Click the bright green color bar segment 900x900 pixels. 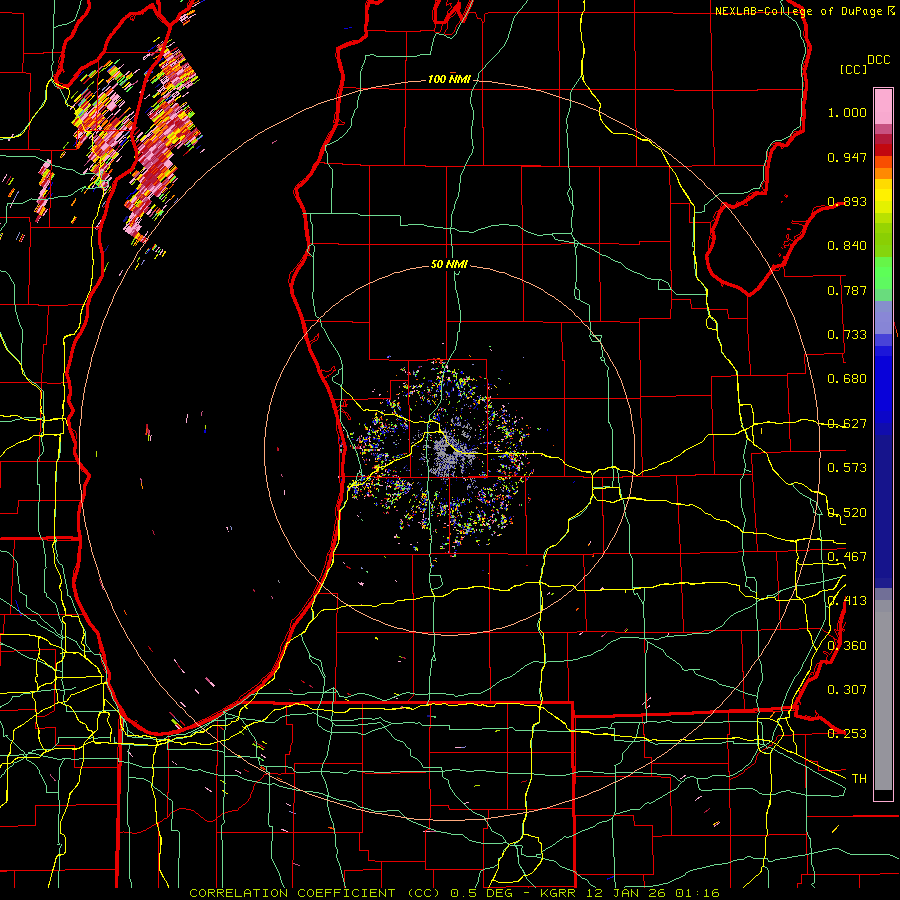[x=883, y=273]
